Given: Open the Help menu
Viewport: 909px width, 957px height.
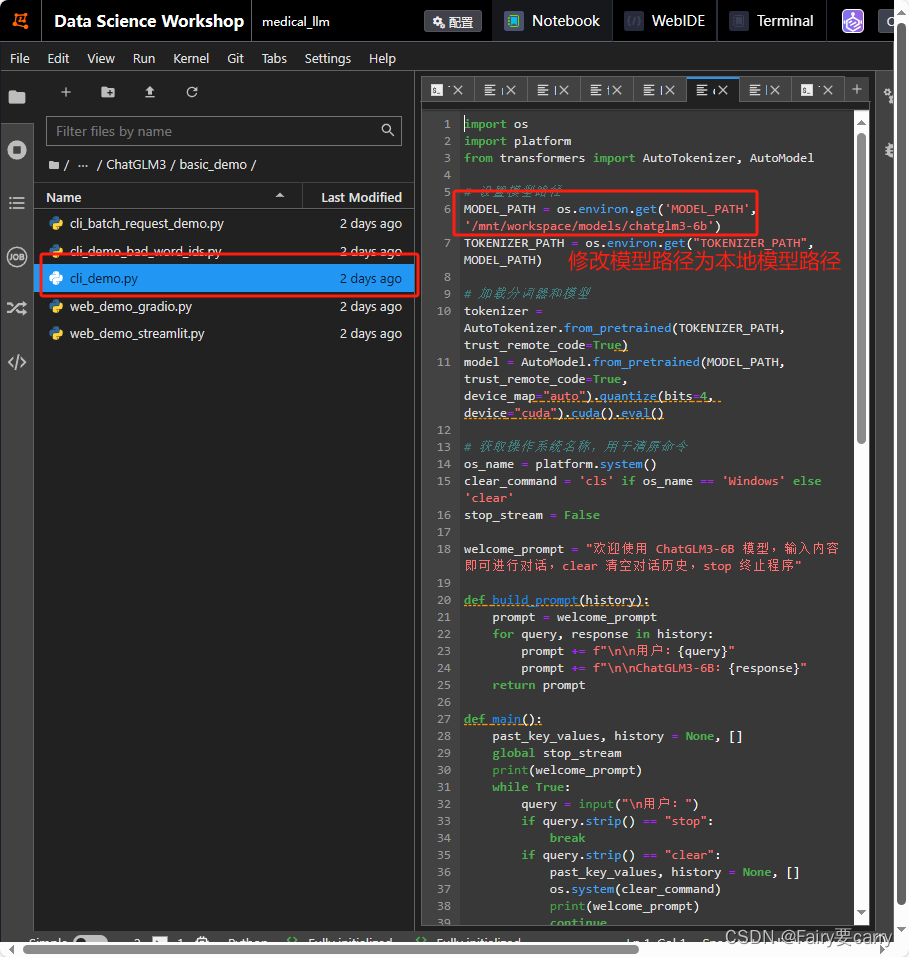Looking at the screenshot, I should (x=382, y=59).
